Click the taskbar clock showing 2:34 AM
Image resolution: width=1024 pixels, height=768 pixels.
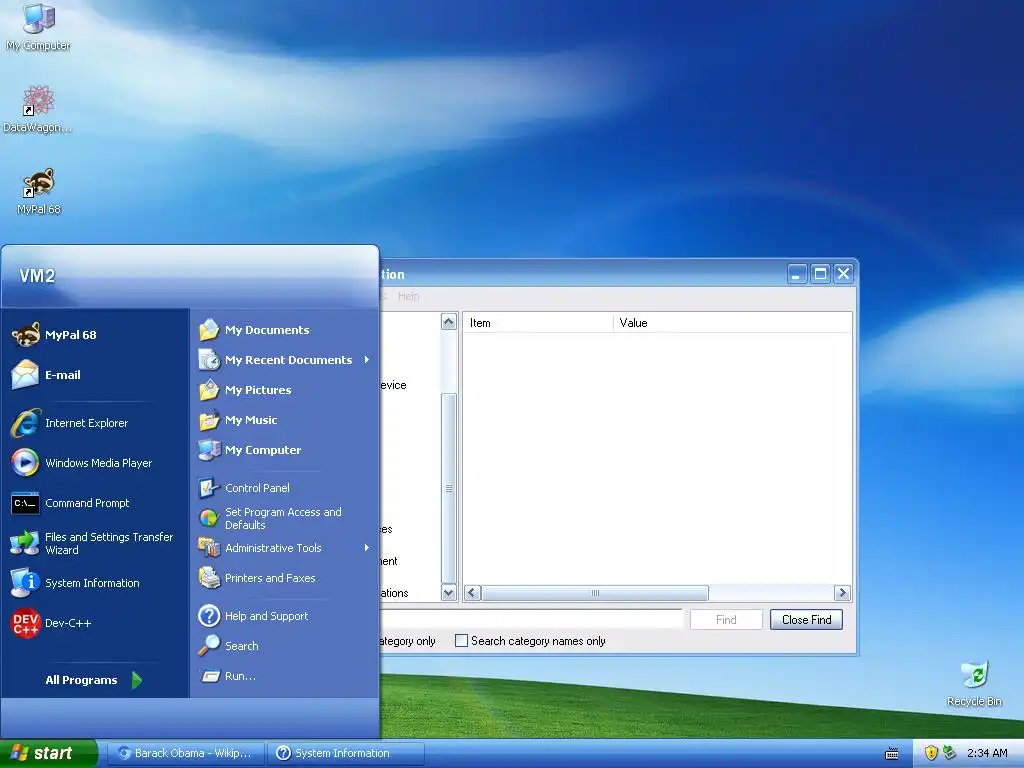(987, 753)
